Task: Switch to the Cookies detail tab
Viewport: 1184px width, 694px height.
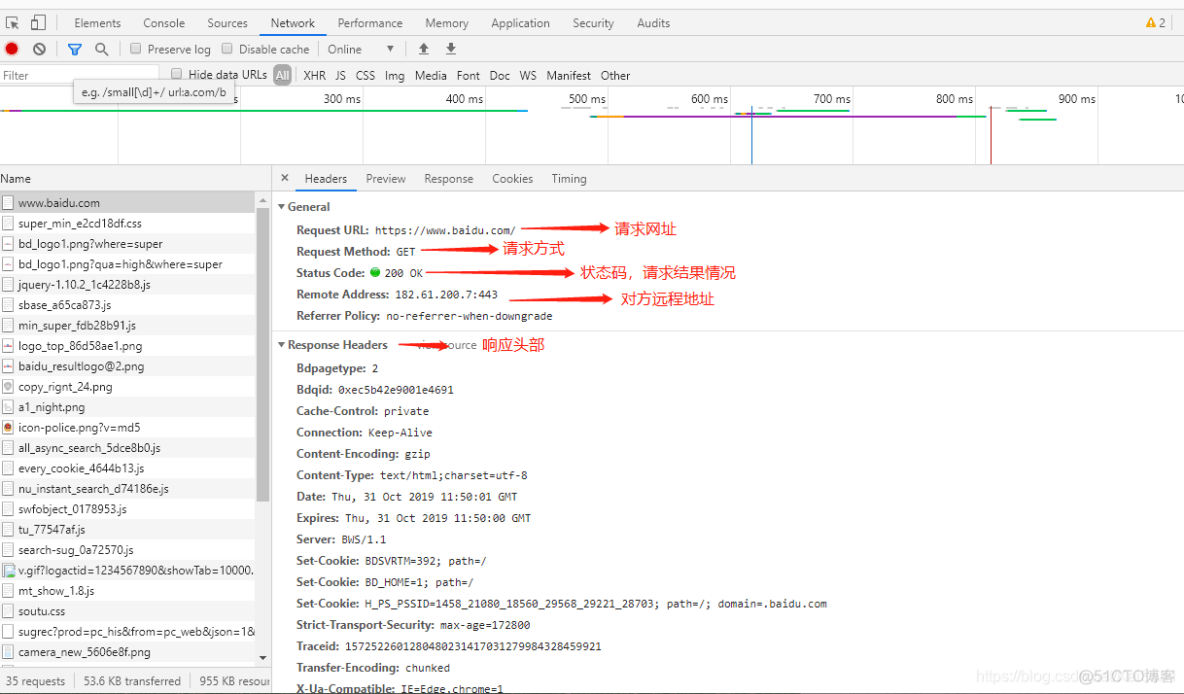Action: click(x=512, y=179)
